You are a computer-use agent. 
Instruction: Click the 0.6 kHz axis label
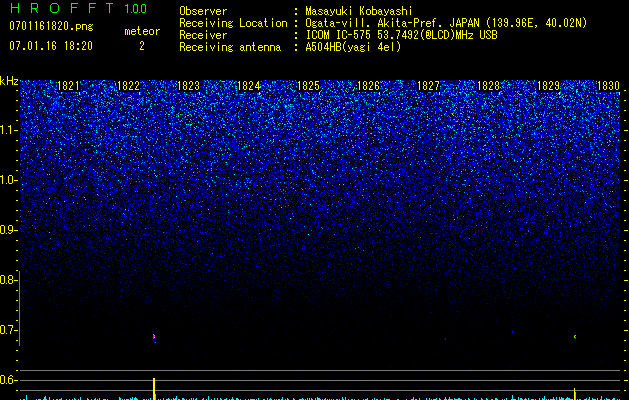coord(8,380)
